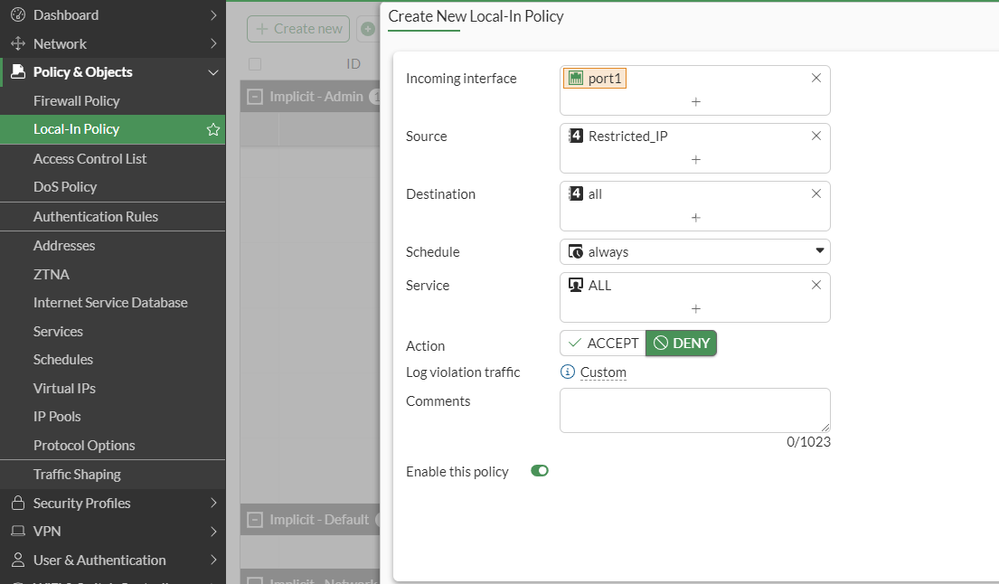Click the Create new button
The height and width of the screenshot is (584, 999).
(x=298, y=29)
